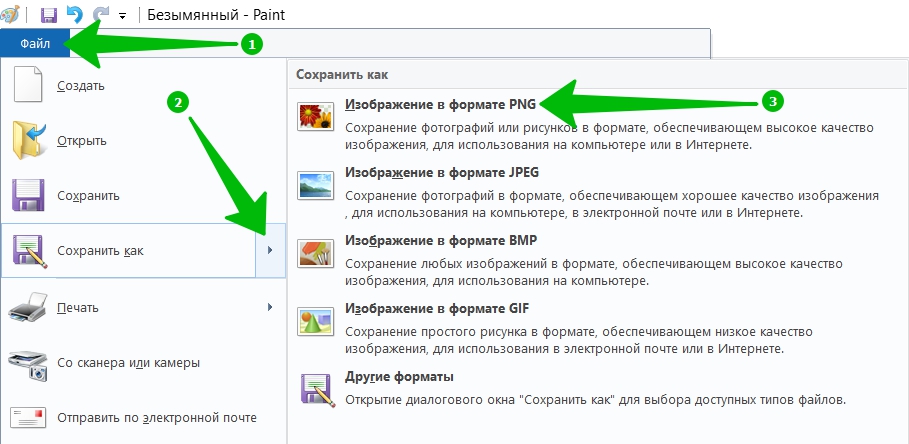
Task: Expand the Печать submenu arrow
Action: click(270, 307)
